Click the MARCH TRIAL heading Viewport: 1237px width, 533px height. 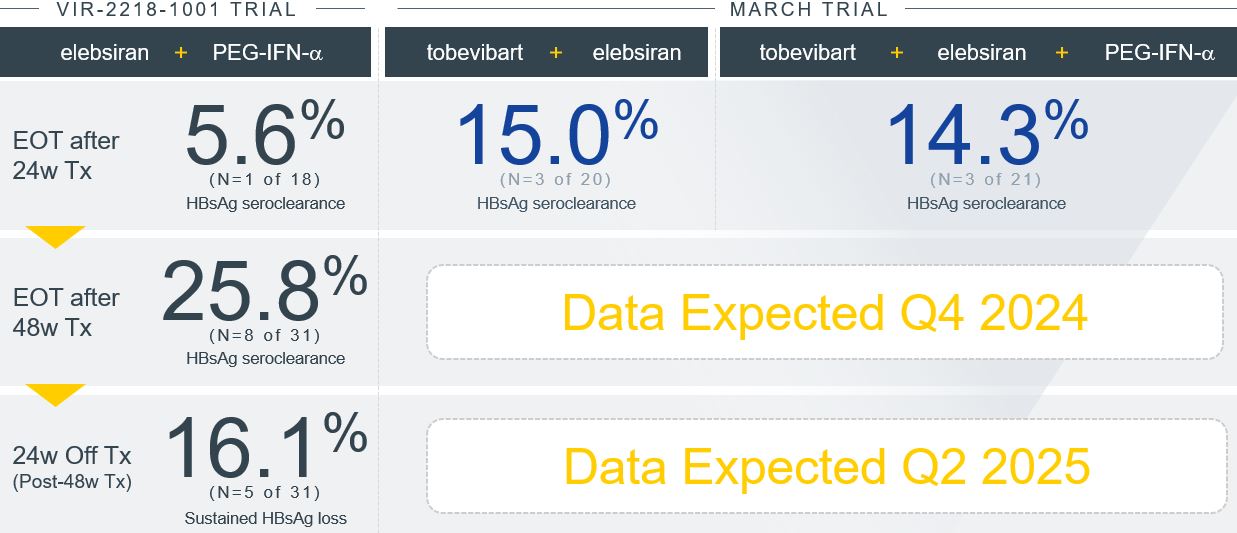(x=808, y=10)
